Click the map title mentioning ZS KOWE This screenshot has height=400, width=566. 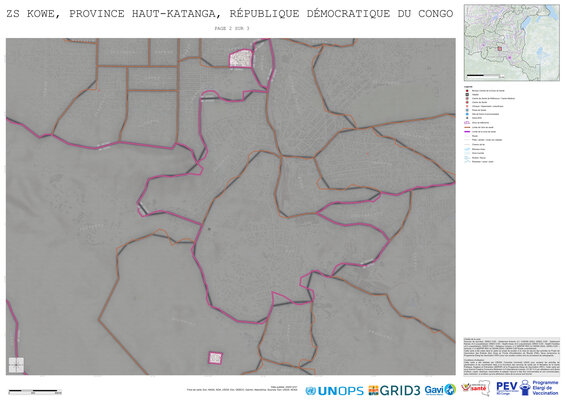coord(230,14)
